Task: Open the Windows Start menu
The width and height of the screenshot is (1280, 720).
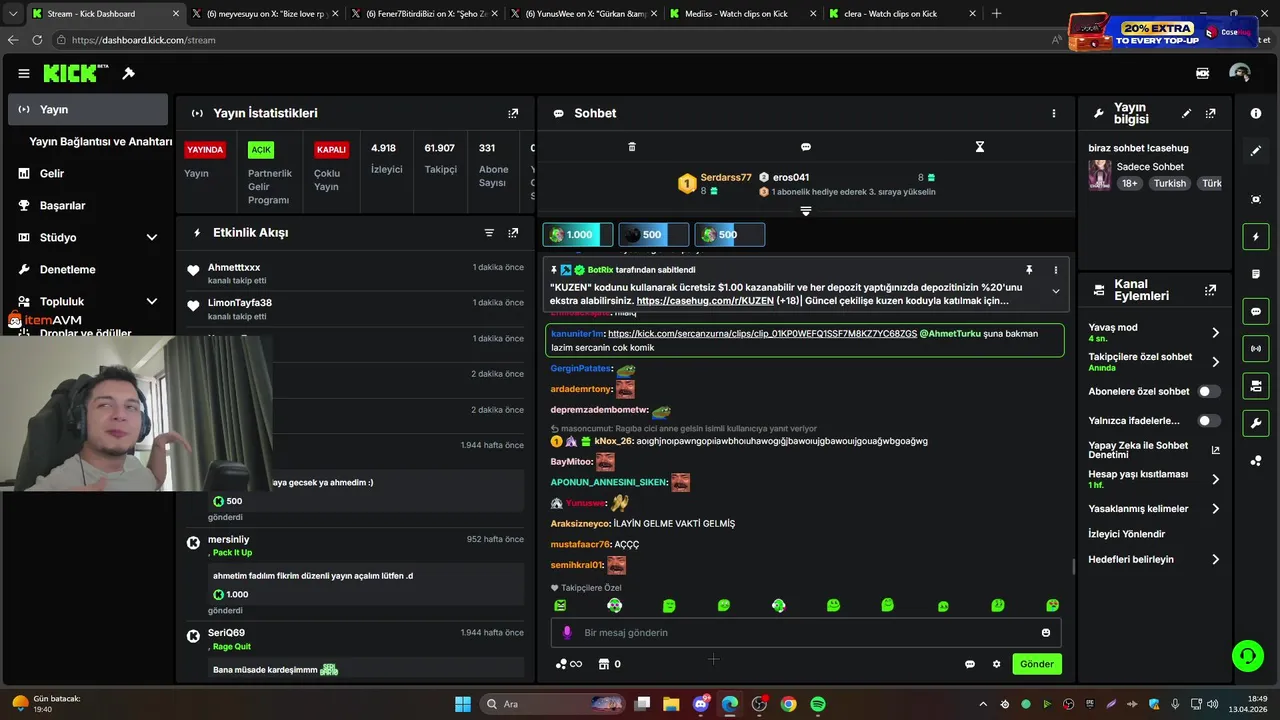Action: (463, 704)
